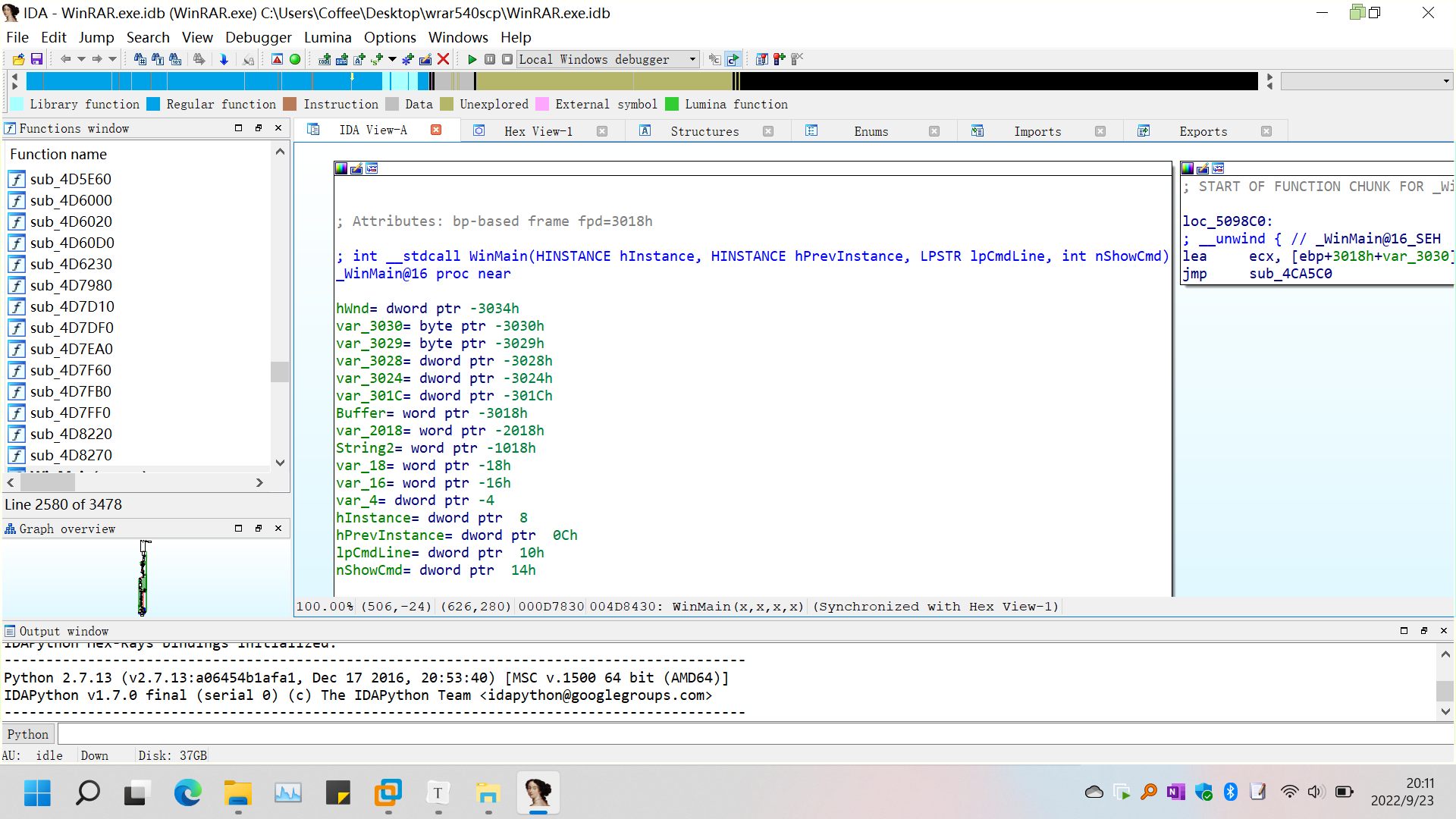
Task: Click the Save database icon
Action: [x=36, y=59]
